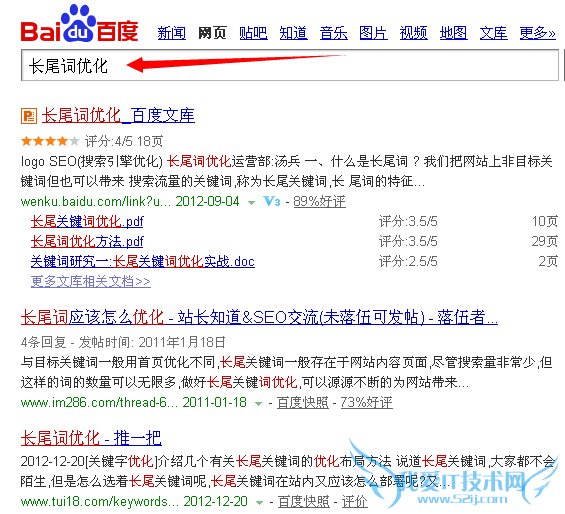
Task: Expand dropdown arrow after www.im286.com date
Action: (x=258, y=403)
